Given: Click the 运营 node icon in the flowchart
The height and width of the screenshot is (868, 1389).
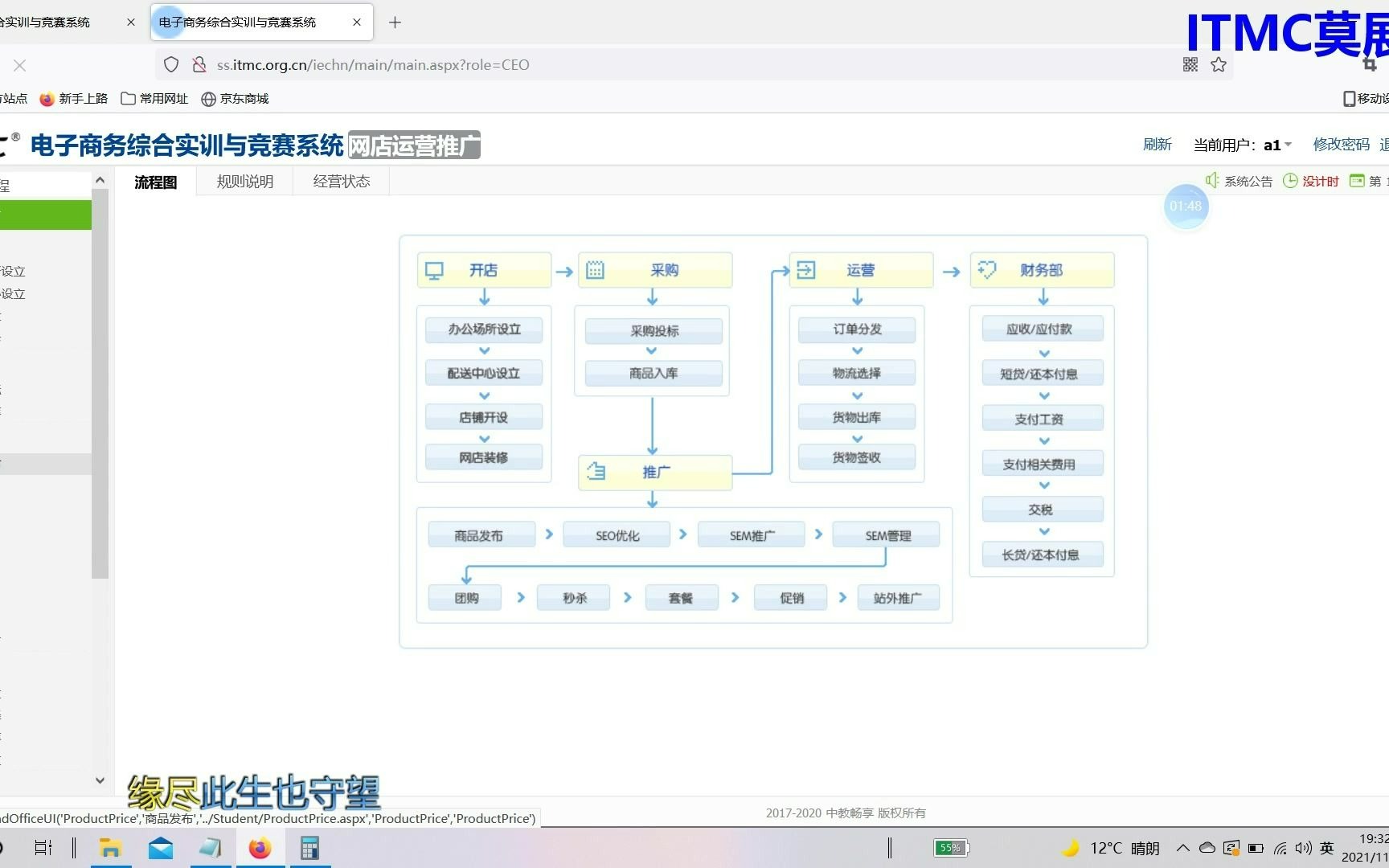Looking at the screenshot, I should (805, 270).
